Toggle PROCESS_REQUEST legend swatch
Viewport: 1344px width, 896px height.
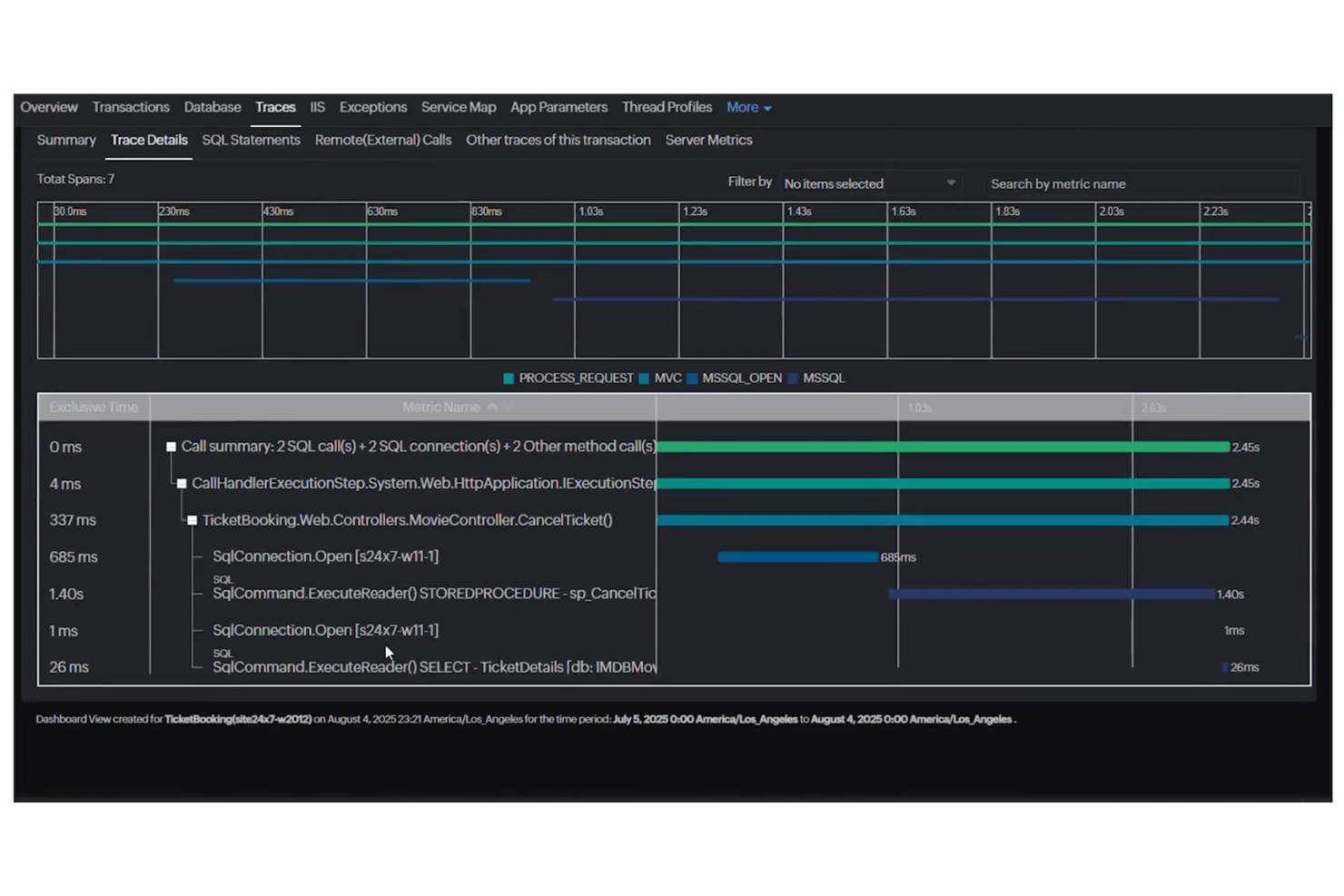pyautogui.click(x=509, y=379)
